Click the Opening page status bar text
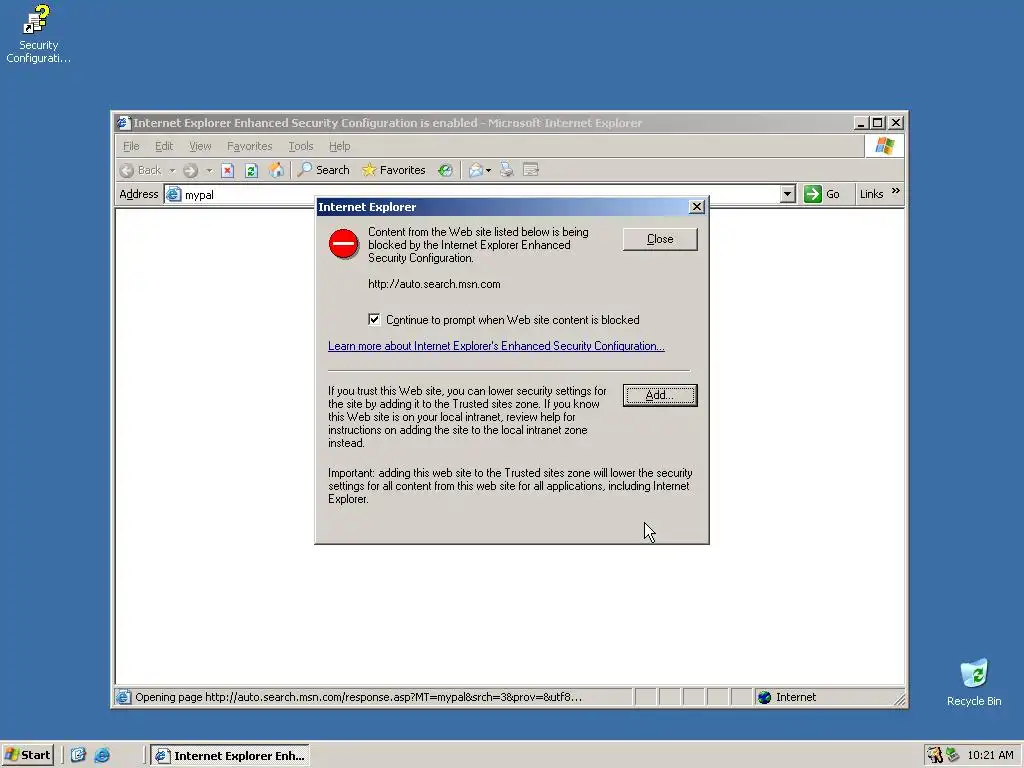 [x=358, y=697]
